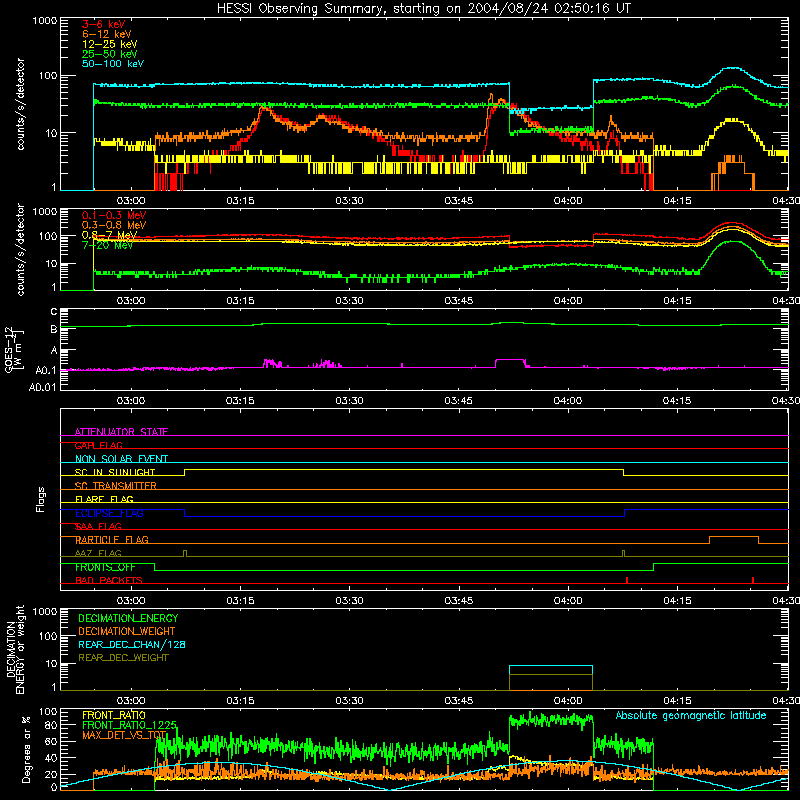Click the 04:15 tick label under decimation plot

coord(677,701)
